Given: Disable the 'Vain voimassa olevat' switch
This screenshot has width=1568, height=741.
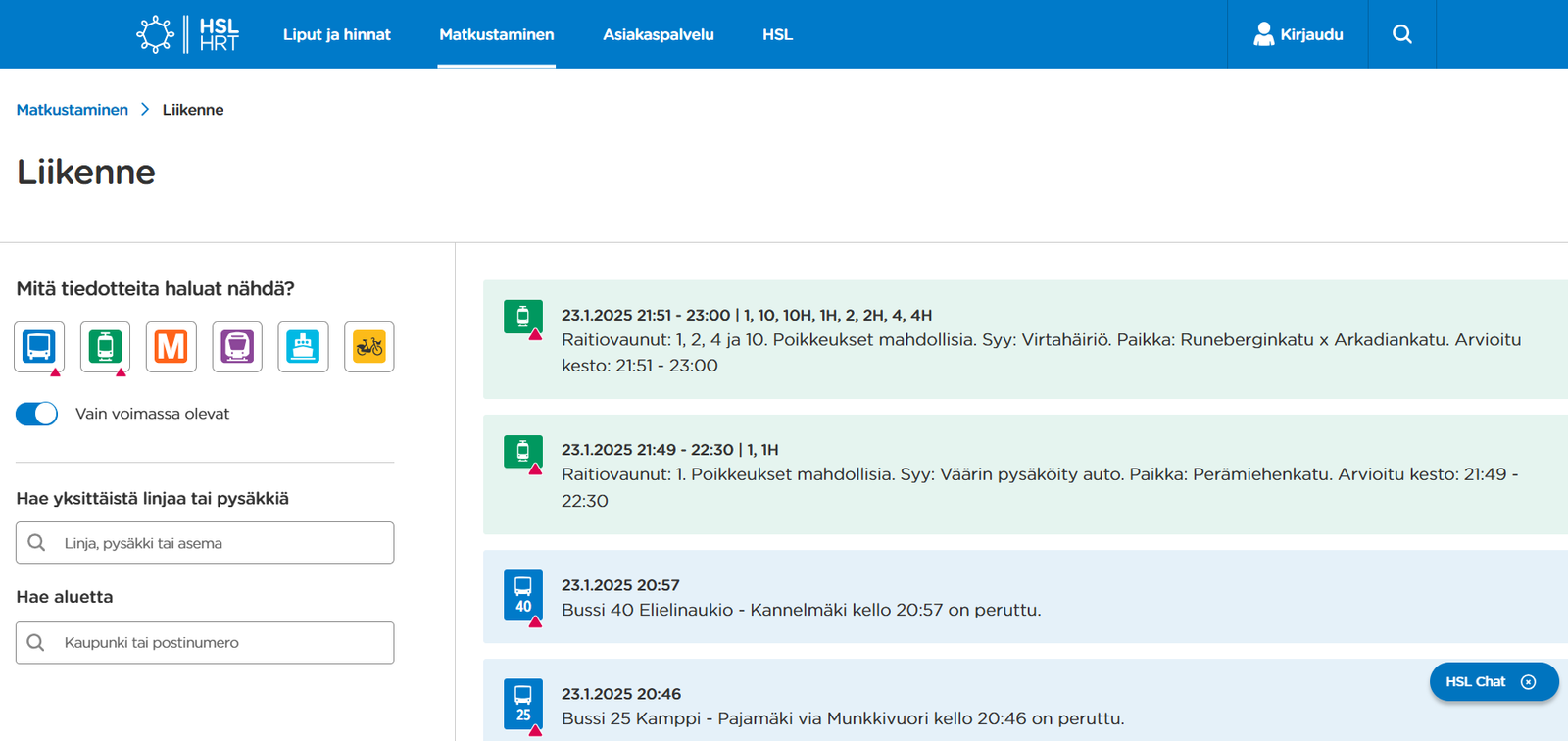Looking at the screenshot, I should (37, 414).
